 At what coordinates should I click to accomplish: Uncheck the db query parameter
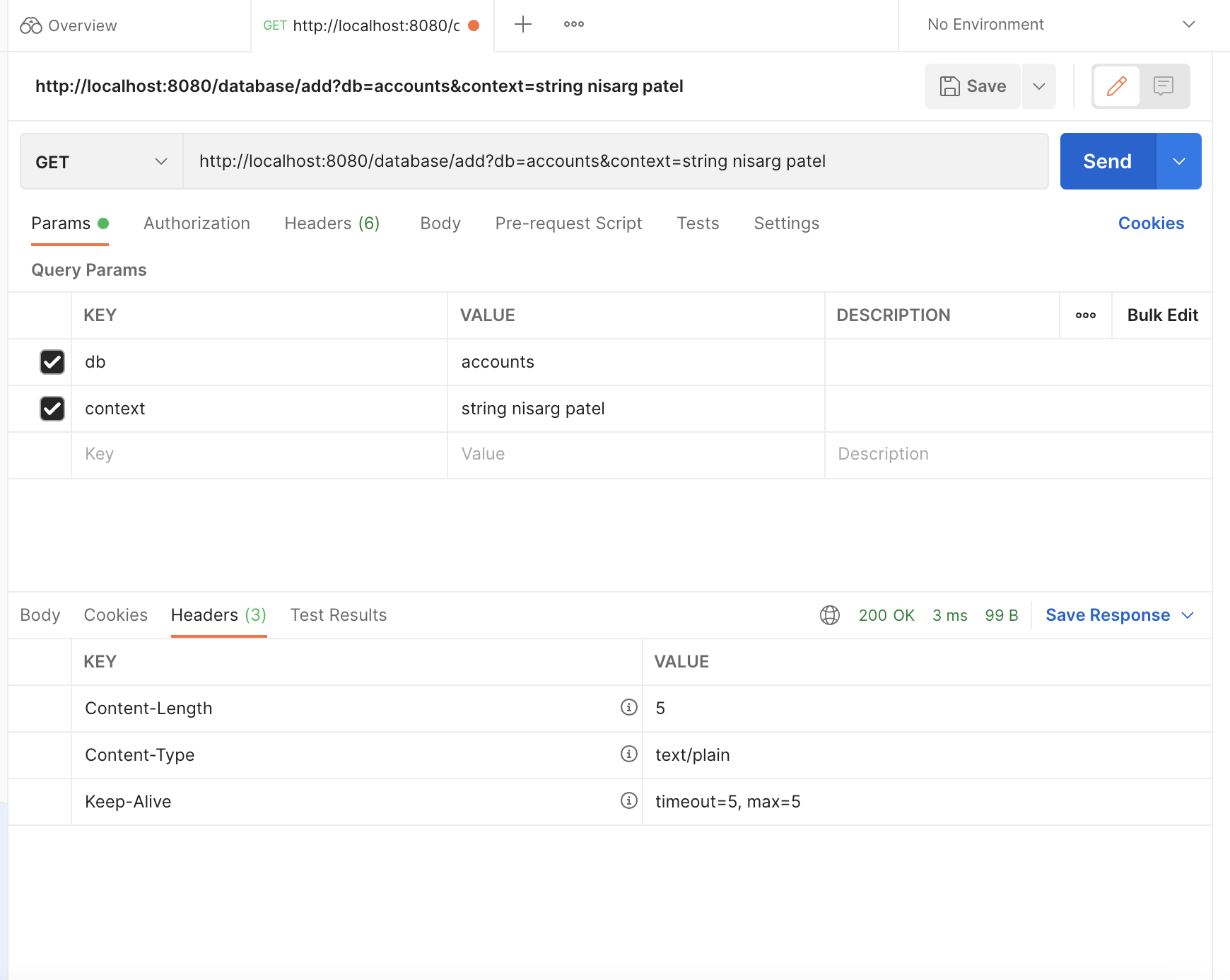[52, 362]
